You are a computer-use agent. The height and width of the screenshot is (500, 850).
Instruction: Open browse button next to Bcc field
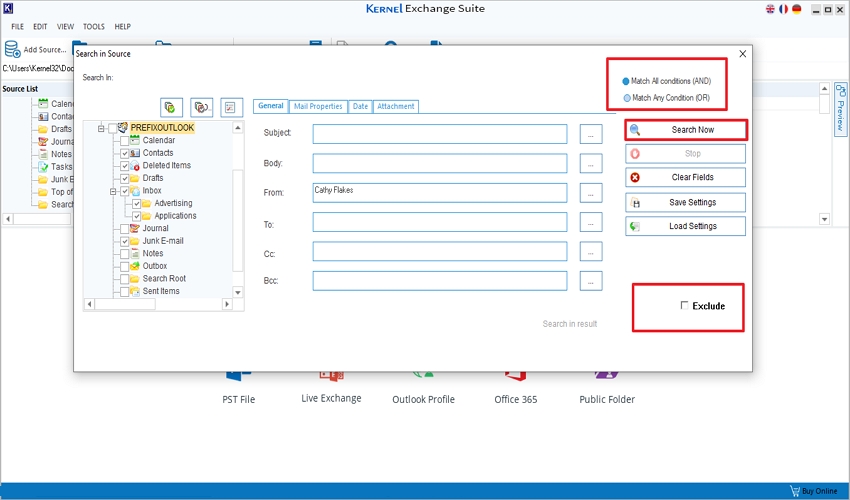tap(591, 281)
